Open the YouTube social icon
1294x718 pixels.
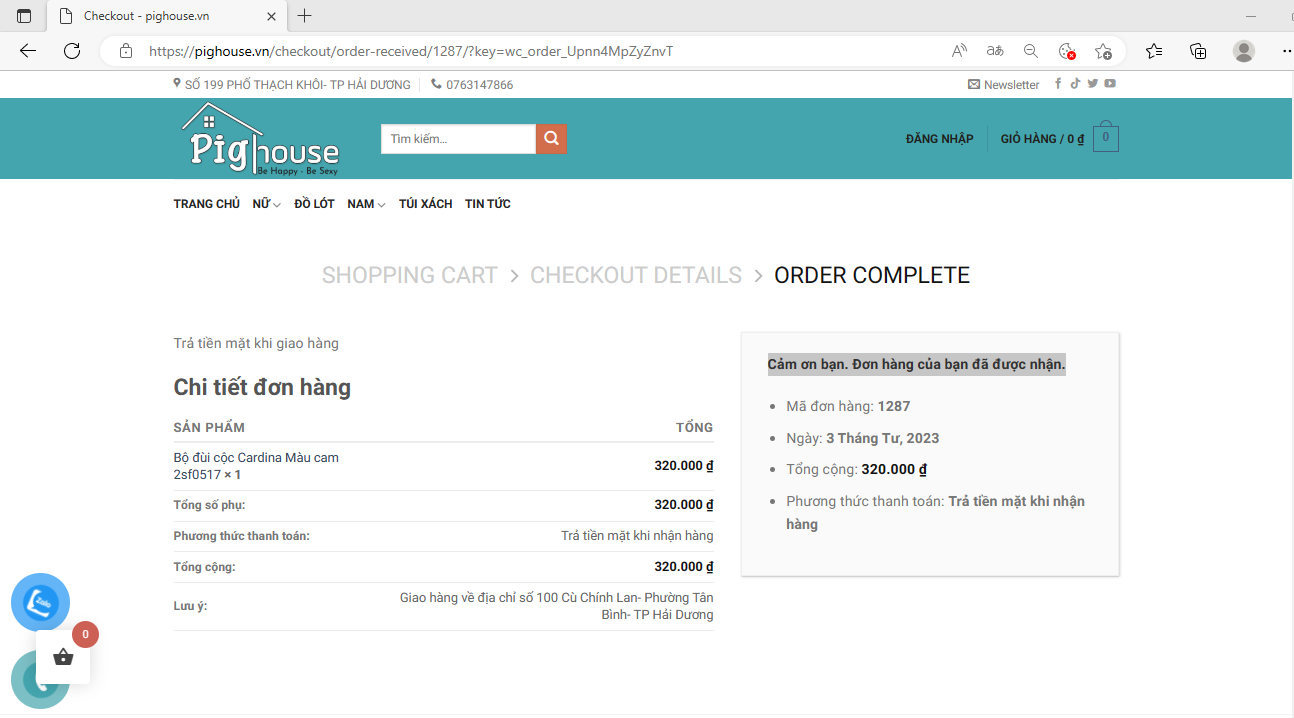point(1110,84)
